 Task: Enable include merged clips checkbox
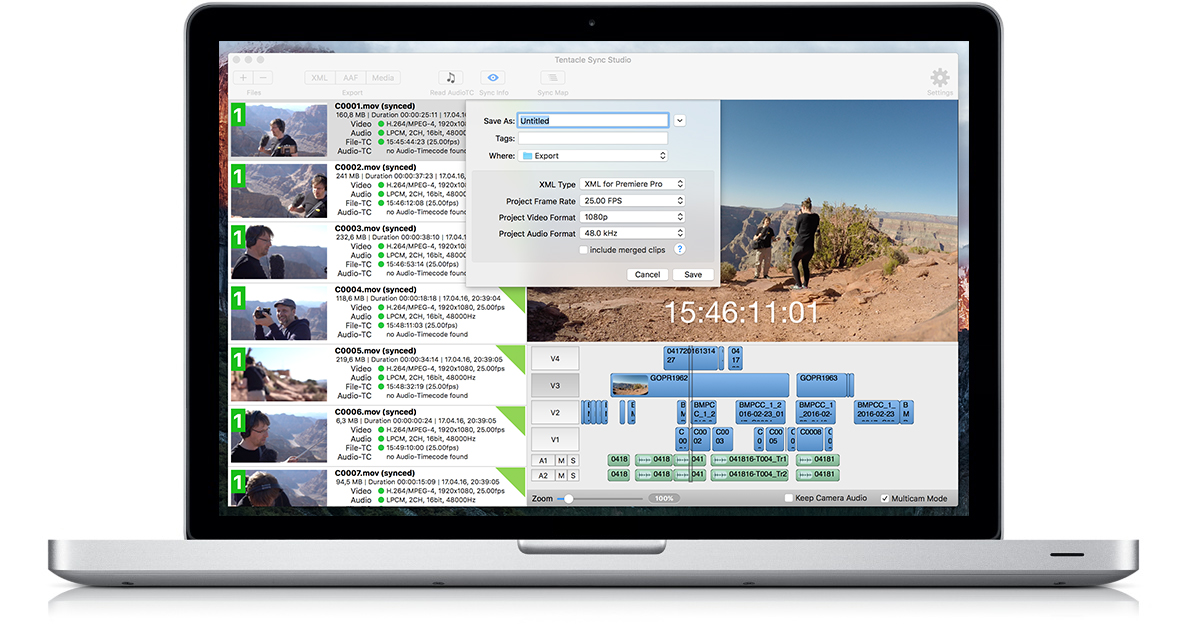tap(584, 250)
